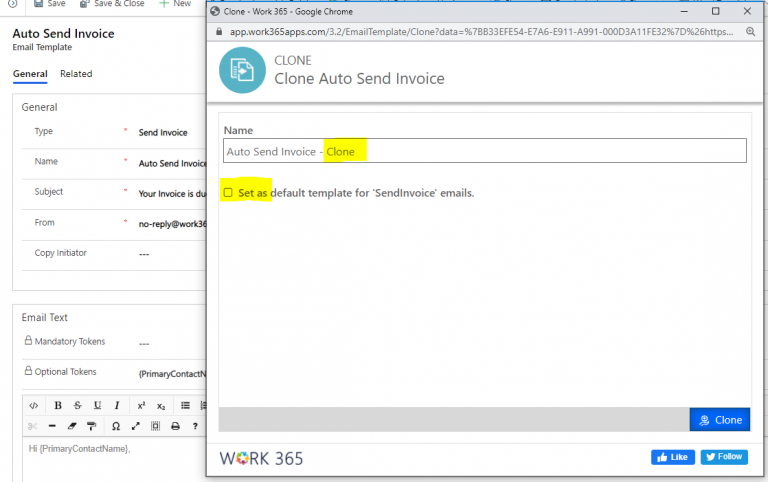The height and width of the screenshot is (482, 768).
Task: Apply bold formatting in email editor
Action: pyautogui.click(x=58, y=406)
